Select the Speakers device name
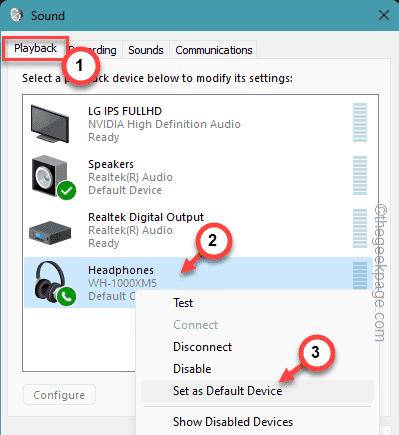 click(x=111, y=164)
